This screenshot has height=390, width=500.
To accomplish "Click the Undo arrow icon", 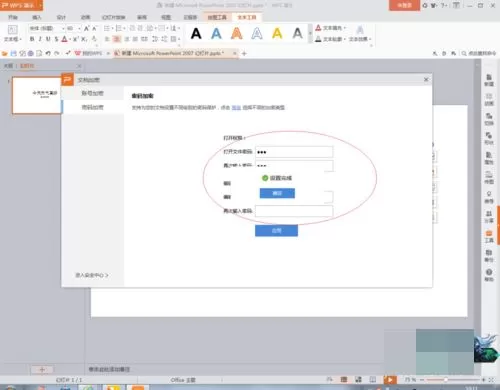I will [x=48, y=53].
